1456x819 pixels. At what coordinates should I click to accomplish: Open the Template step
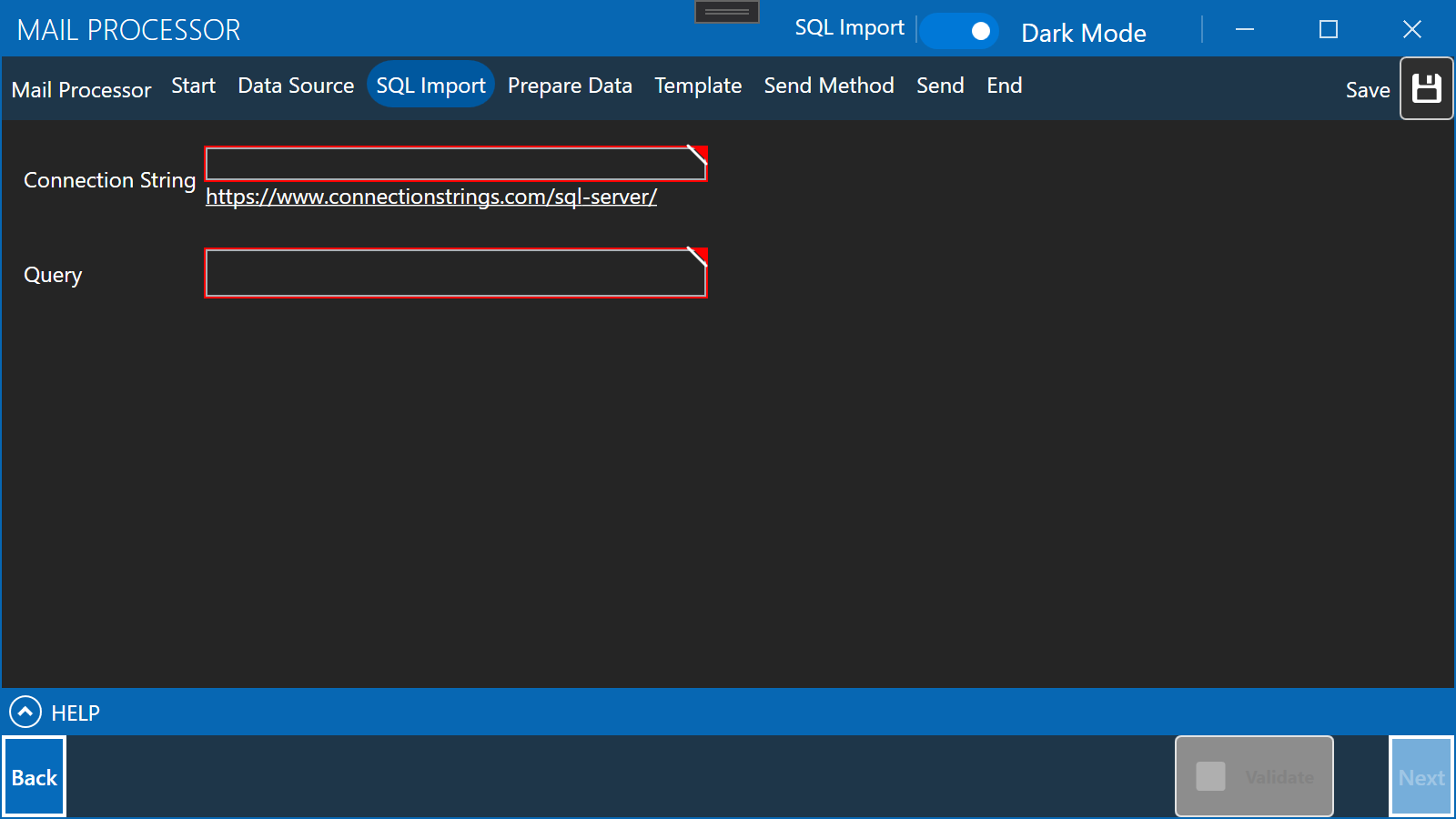pyautogui.click(x=697, y=85)
